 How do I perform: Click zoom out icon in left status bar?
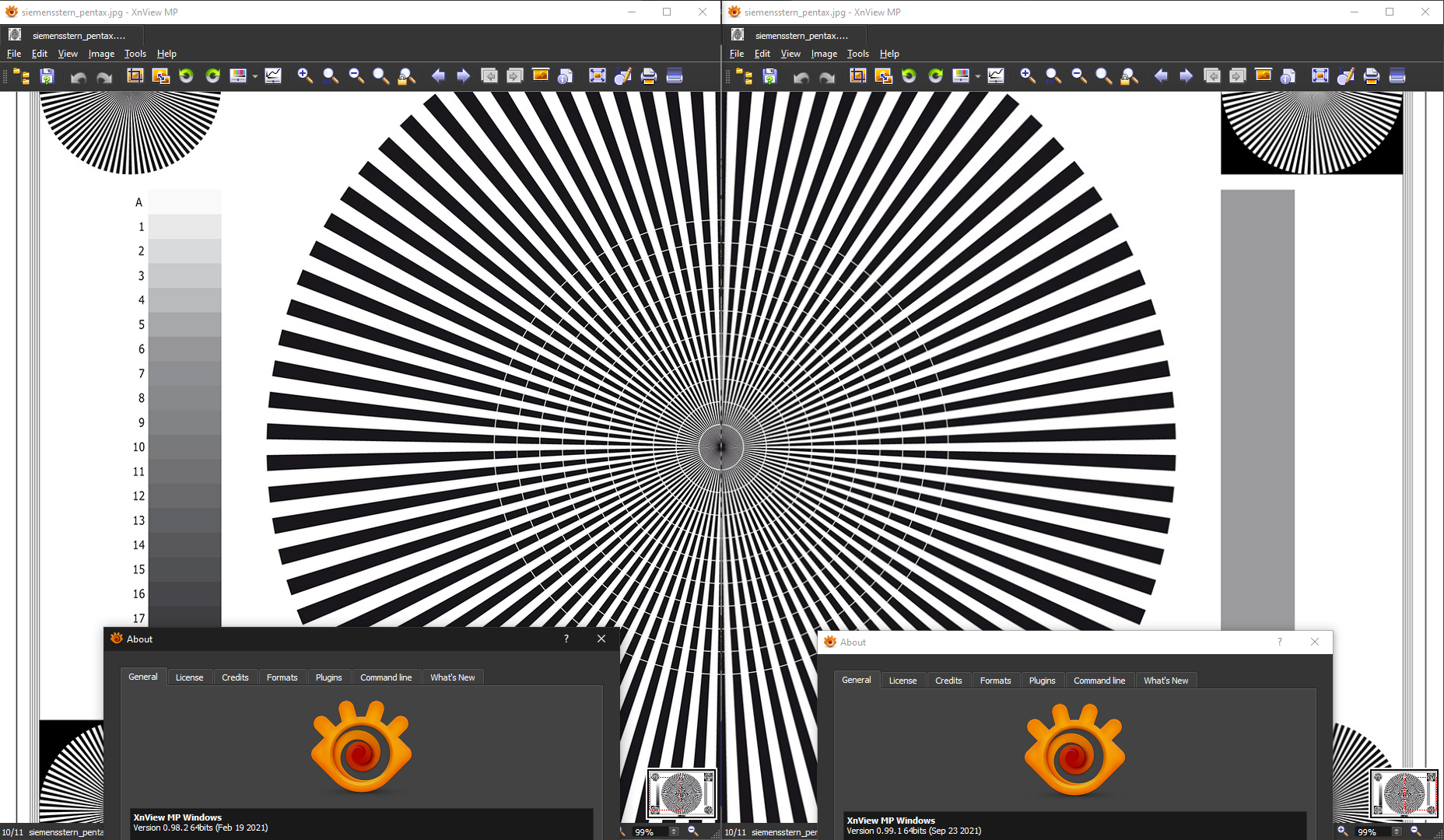[693, 831]
